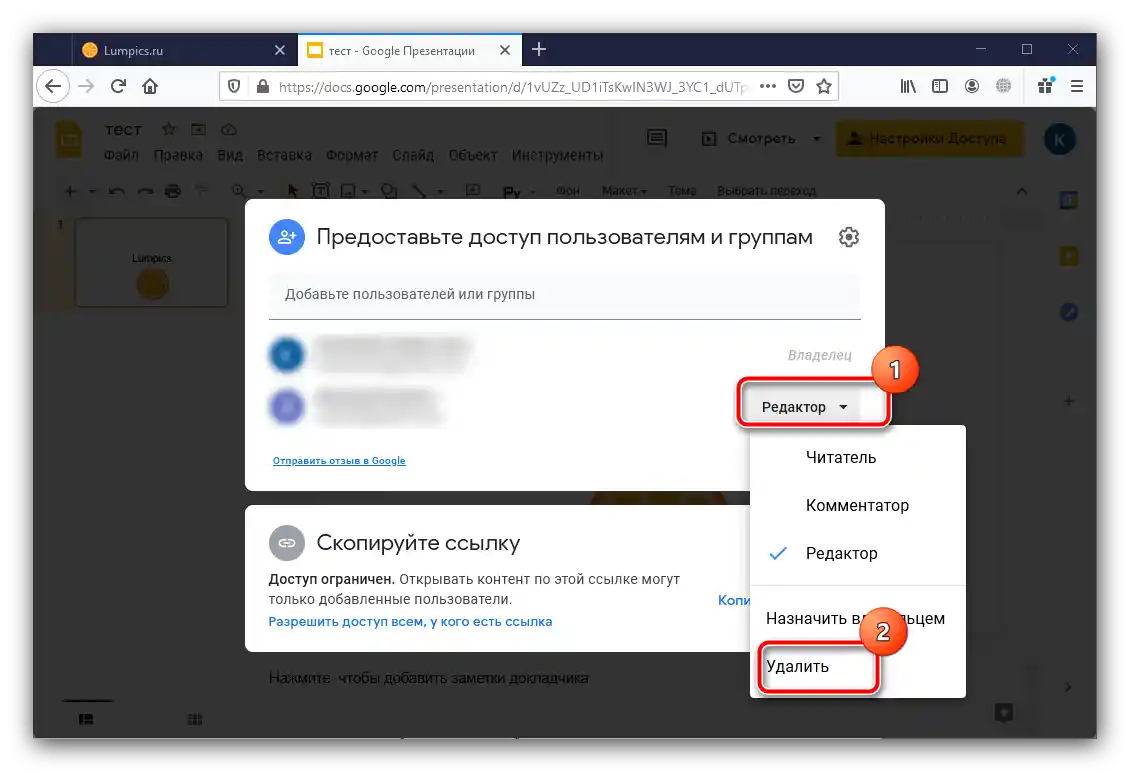Viewport: 1130px width, 772px height.
Task: Open sharing settings gear icon in dialog
Action: [848, 237]
